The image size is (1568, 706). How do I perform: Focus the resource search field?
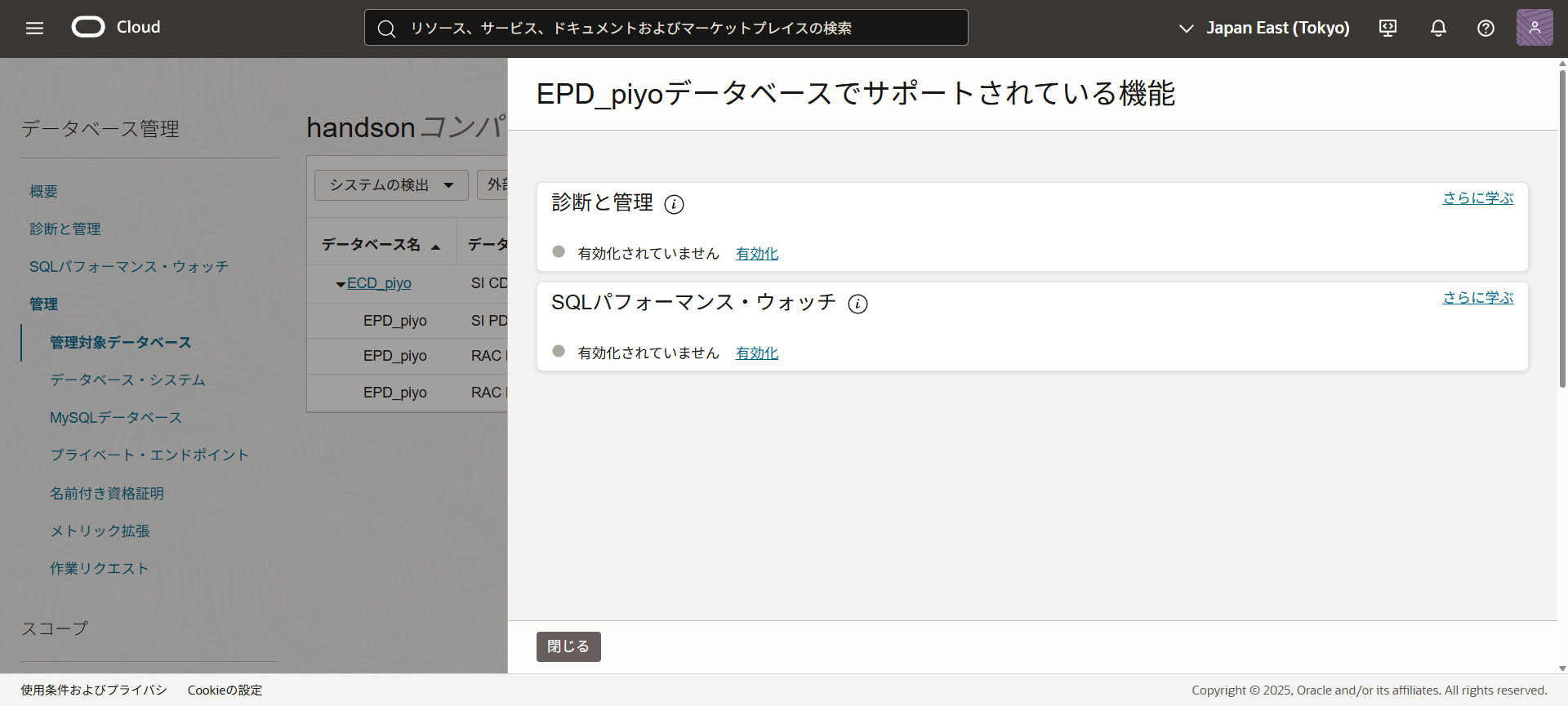666,28
